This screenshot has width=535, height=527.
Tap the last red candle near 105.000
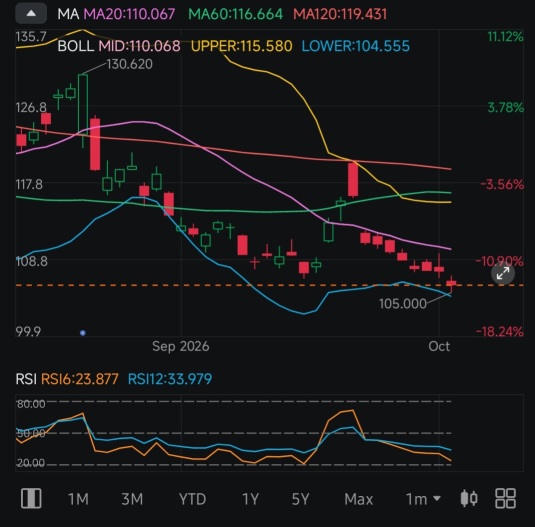click(451, 283)
